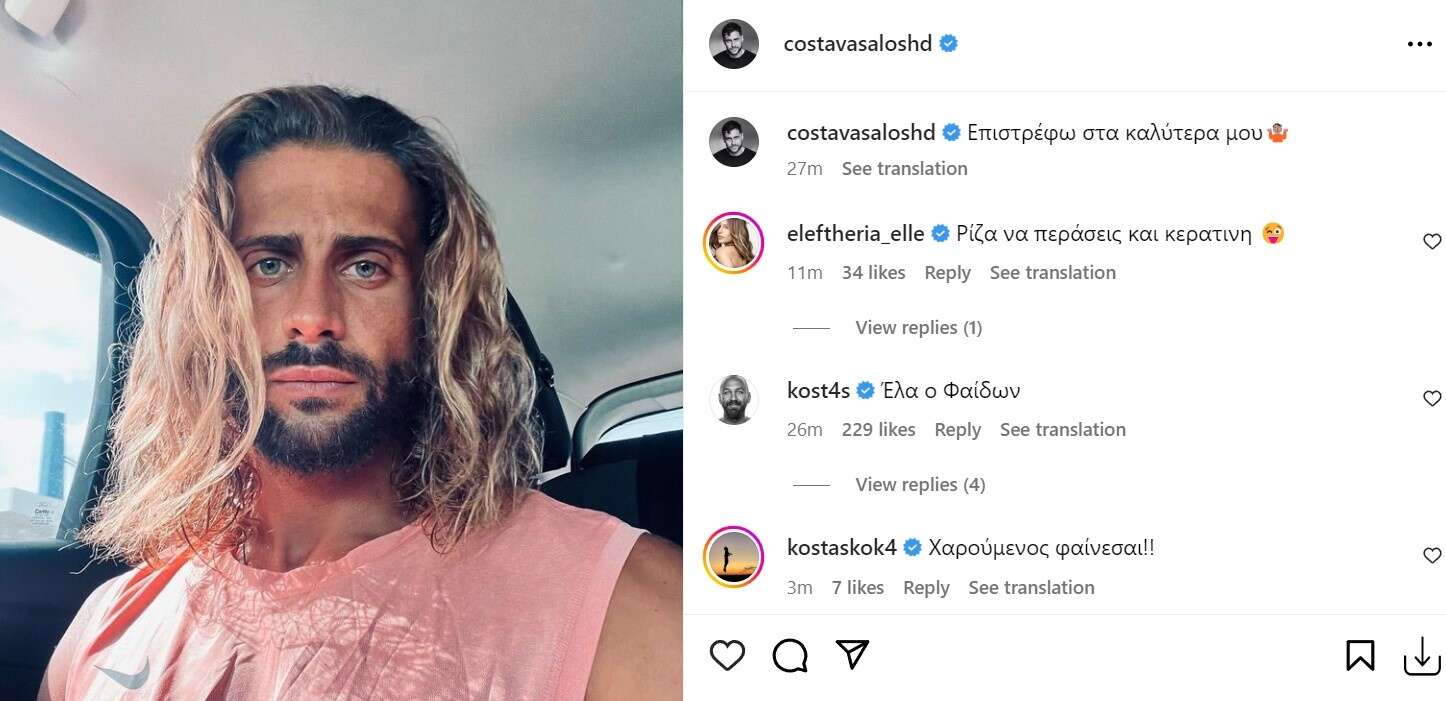This screenshot has width=1446, height=701.
Task: Share the post with the paper plane icon
Action: point(852,655)
